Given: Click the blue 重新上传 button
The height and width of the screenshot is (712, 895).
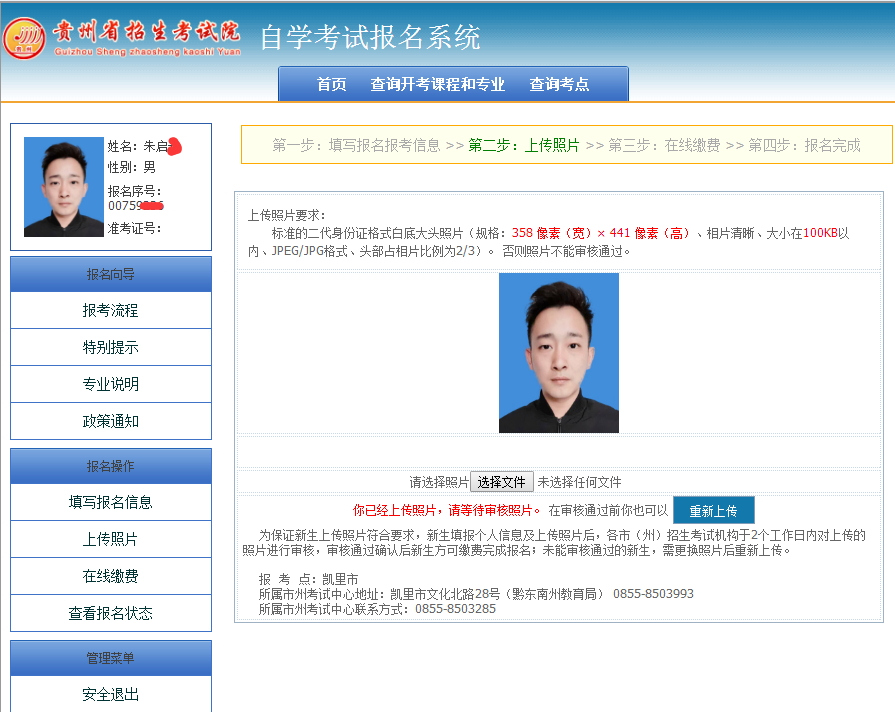Looking at the screenshot, I should [x=713, y=511].
